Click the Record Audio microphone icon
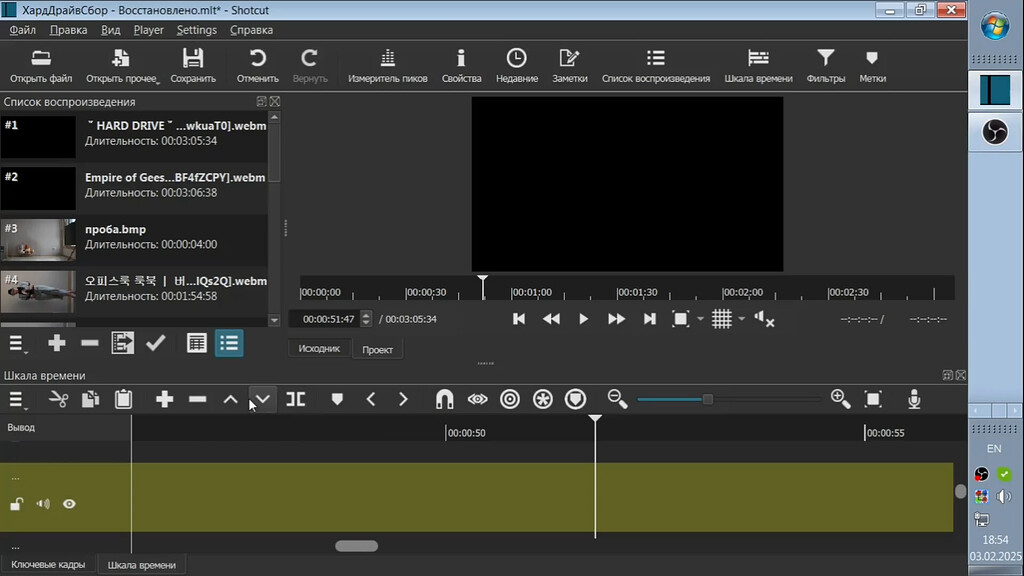The width and height of the screenshot is (1024, 576). coord(913,399)
